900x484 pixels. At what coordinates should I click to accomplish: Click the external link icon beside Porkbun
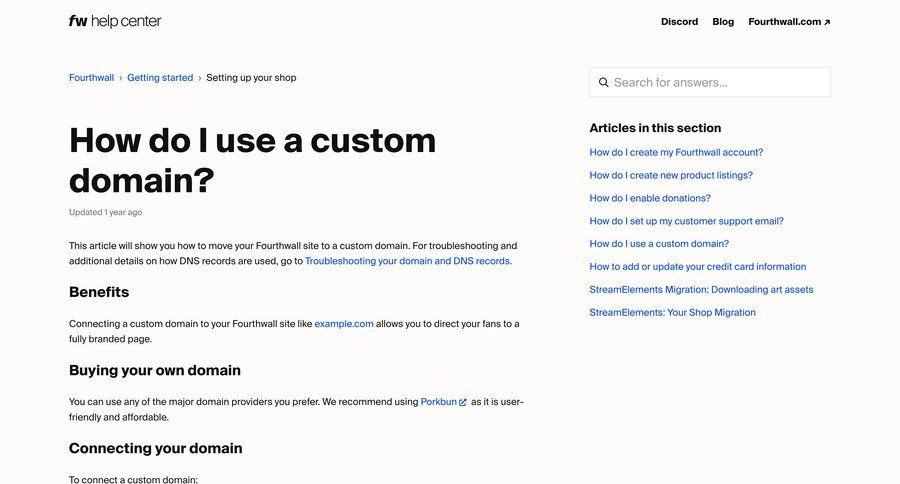[463, 402]
